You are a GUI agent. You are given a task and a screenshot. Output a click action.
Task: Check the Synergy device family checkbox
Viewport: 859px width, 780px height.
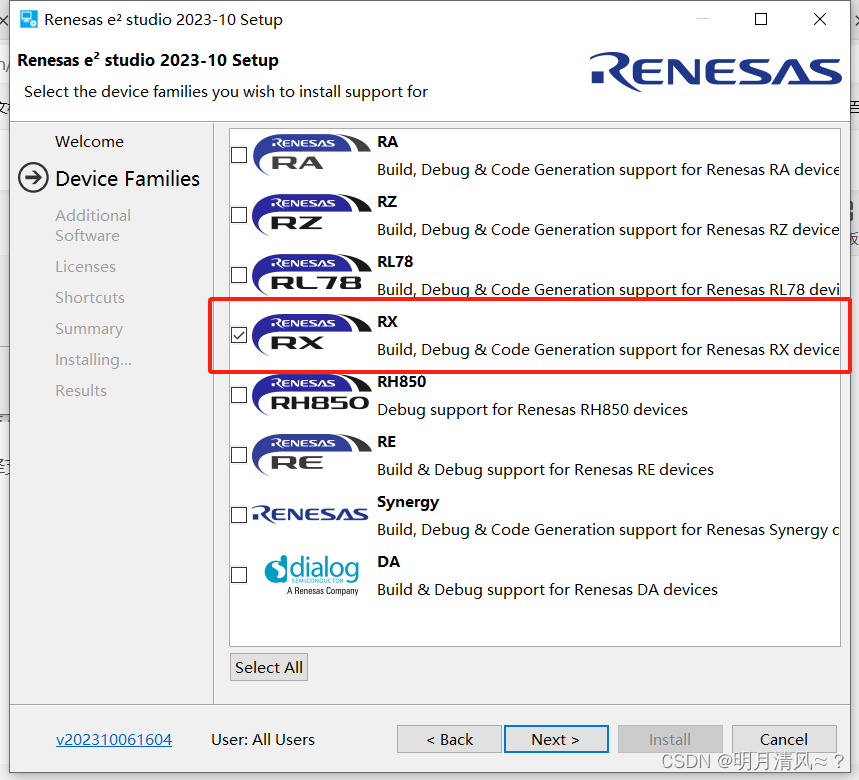tap(239, 515)
